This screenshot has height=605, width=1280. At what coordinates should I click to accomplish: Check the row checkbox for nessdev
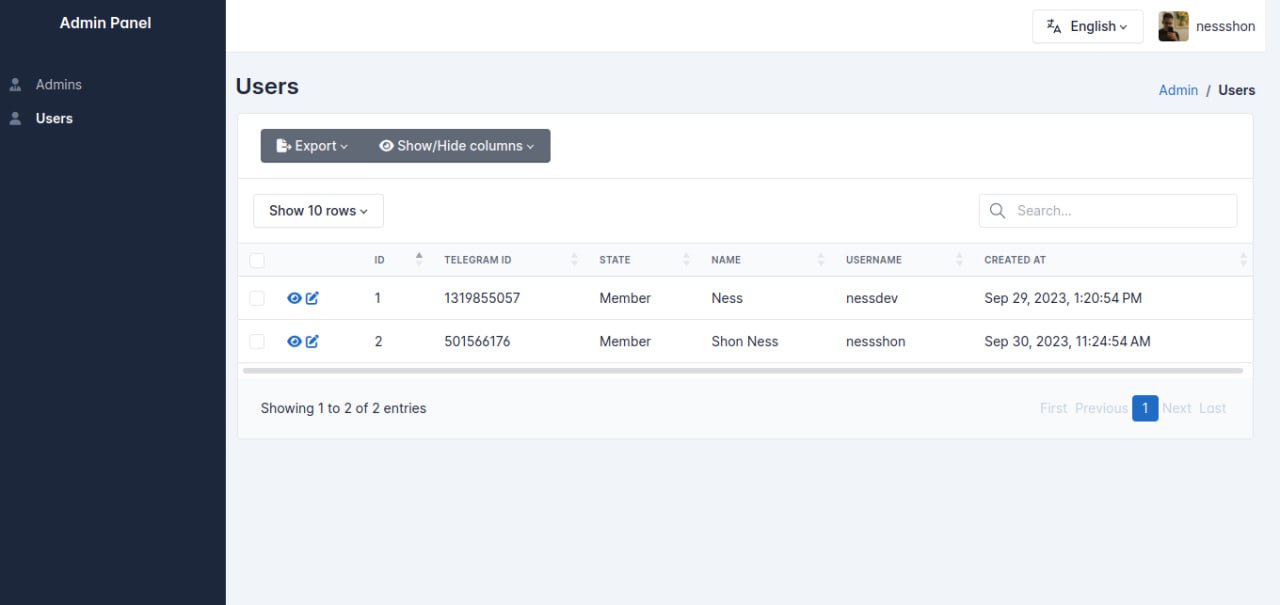tap(257, 297)
